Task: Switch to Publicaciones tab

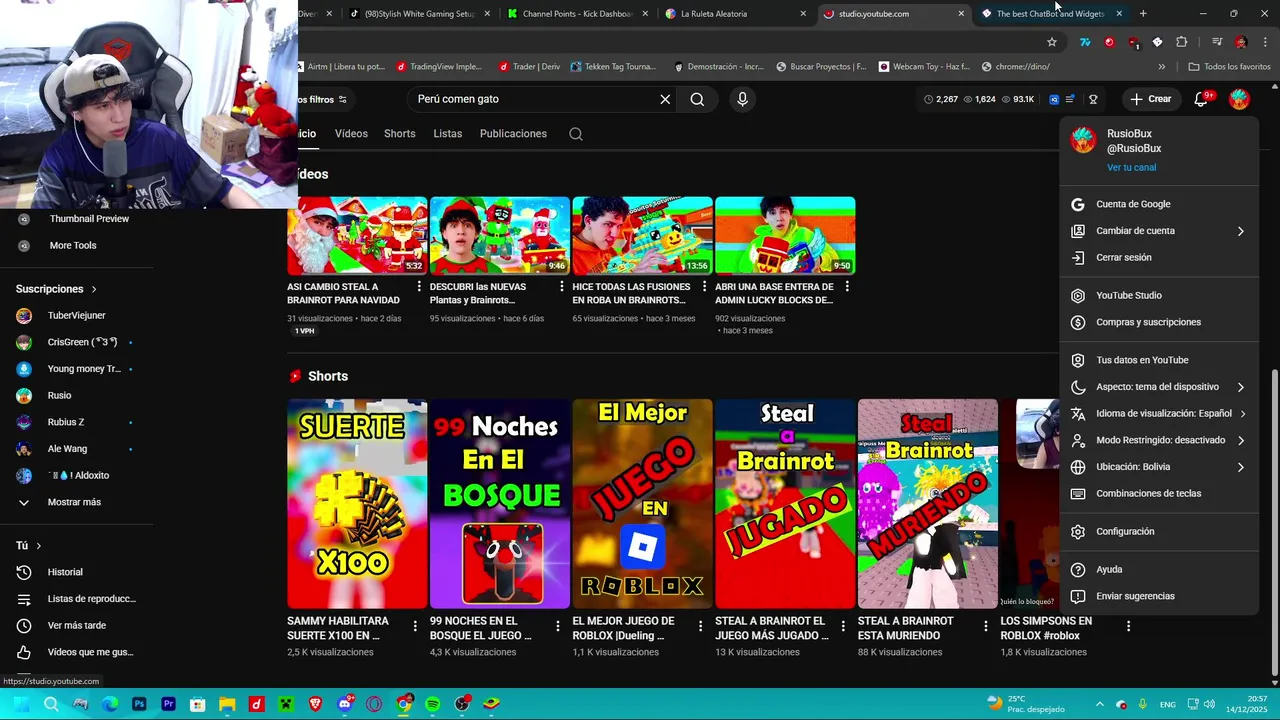Action: 513,134
